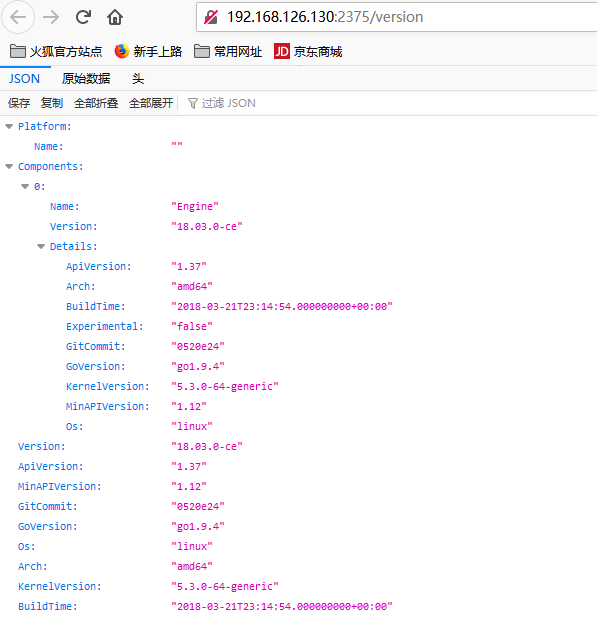Image resolution: width=597 pixels, height=632 pixels.
Task: Select the top-level Os key
Action: pos(27,547)
